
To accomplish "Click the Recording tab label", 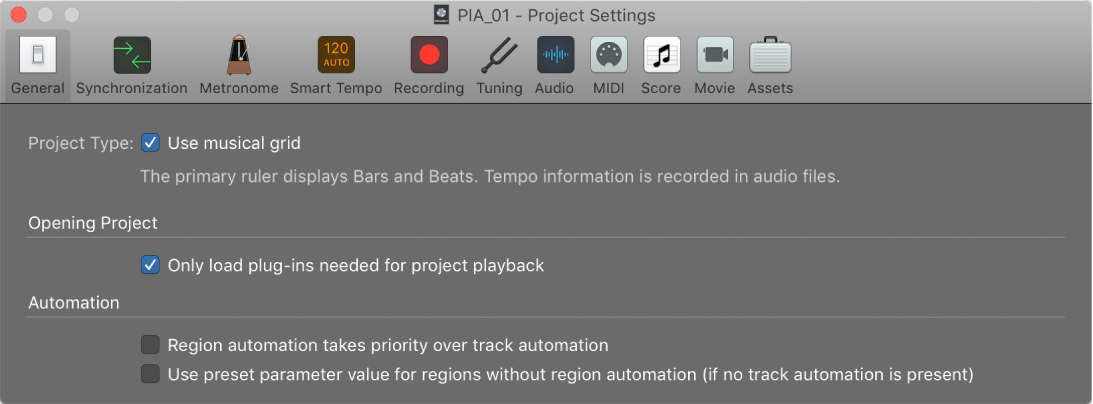I will (x=429, y=88).
